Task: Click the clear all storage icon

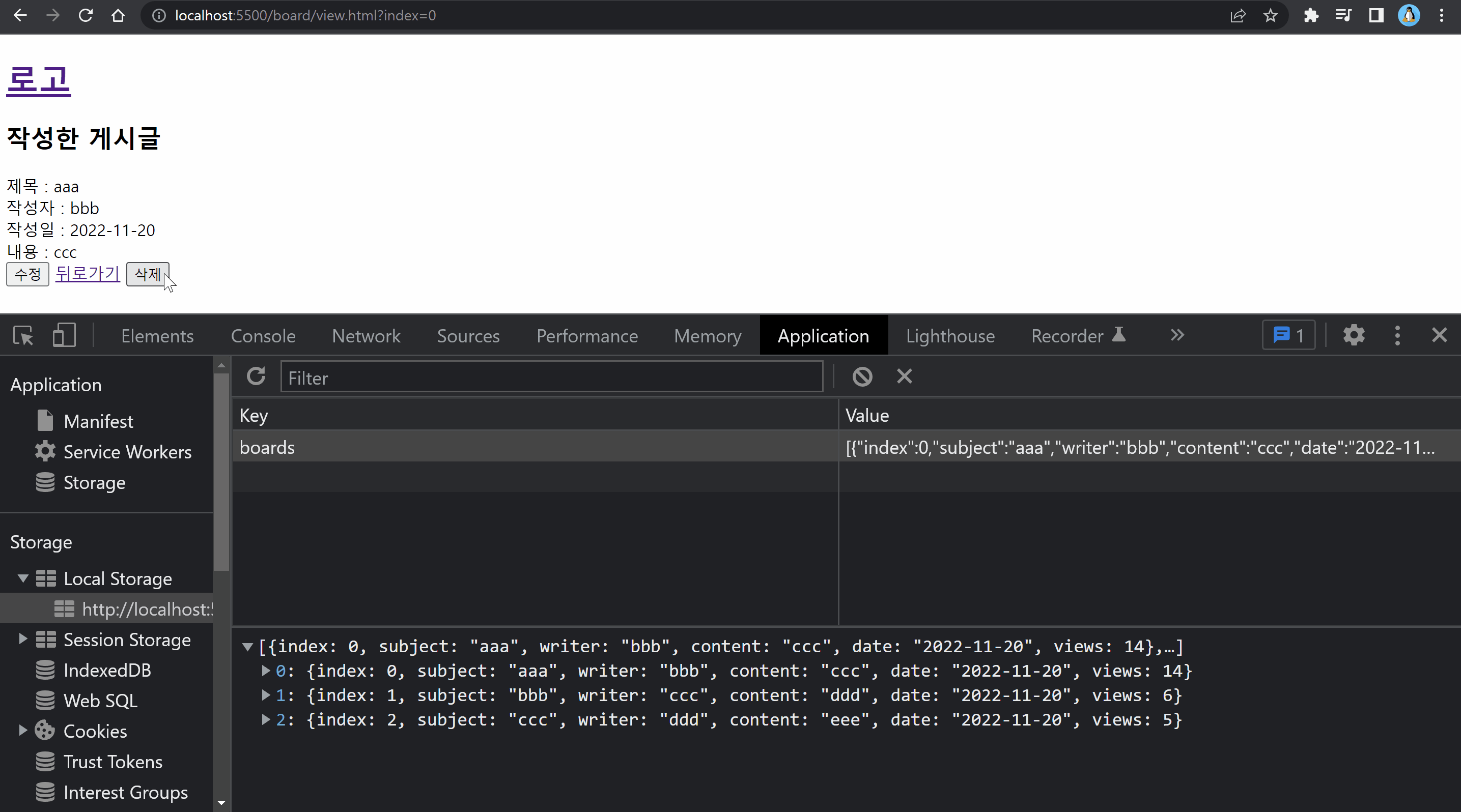Action: pyautogui.click(x=862, y=376)
